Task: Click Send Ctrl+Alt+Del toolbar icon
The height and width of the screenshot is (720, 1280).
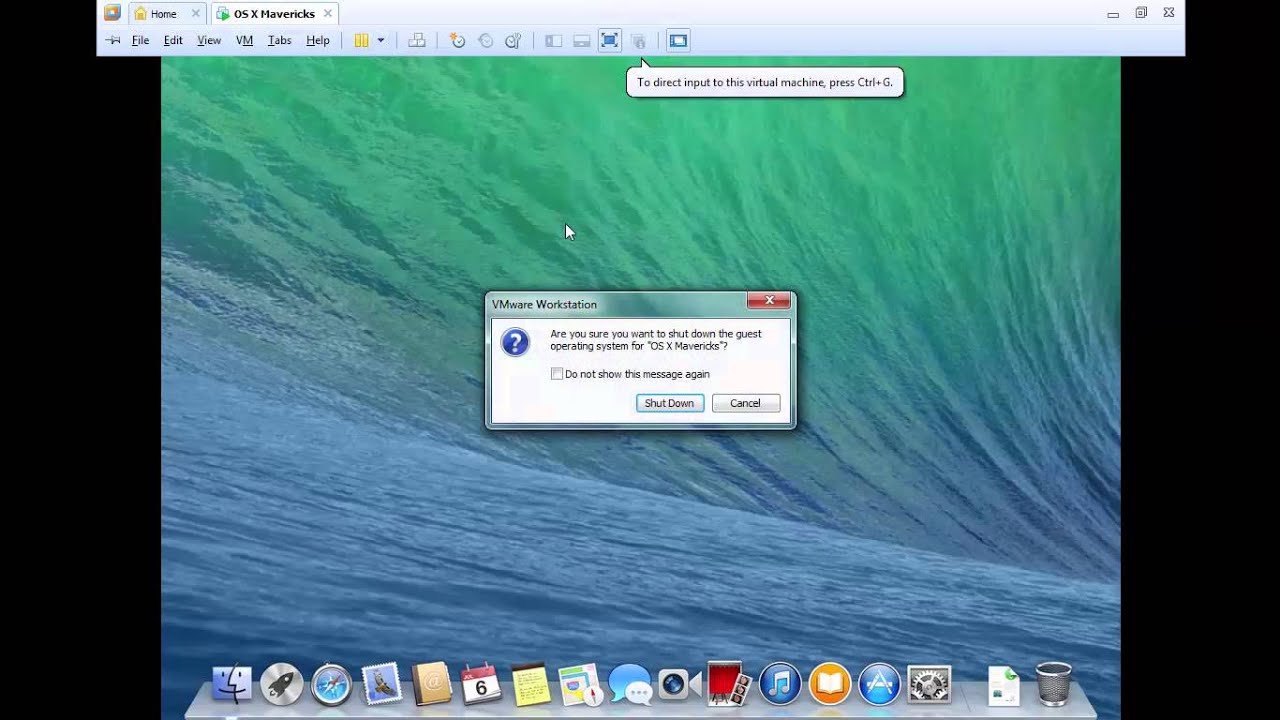Action: pos(417,41)
